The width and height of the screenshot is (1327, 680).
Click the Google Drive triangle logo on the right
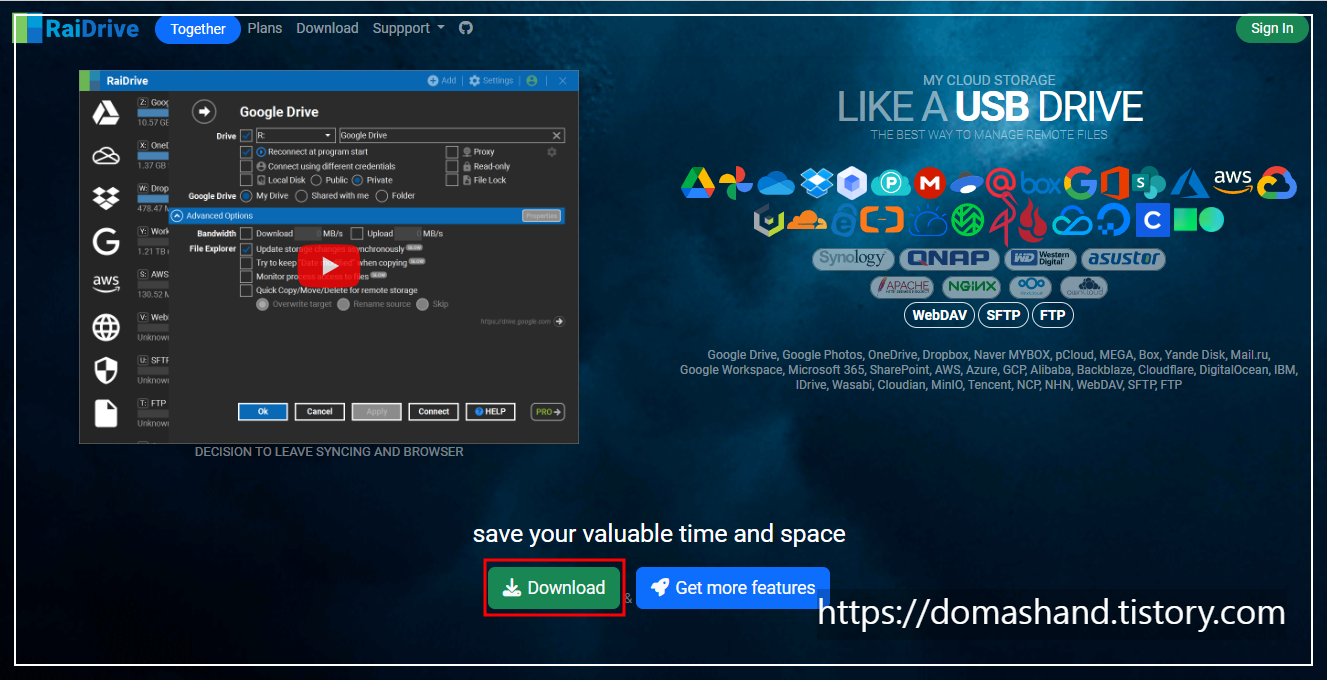(x=697, y=183)
